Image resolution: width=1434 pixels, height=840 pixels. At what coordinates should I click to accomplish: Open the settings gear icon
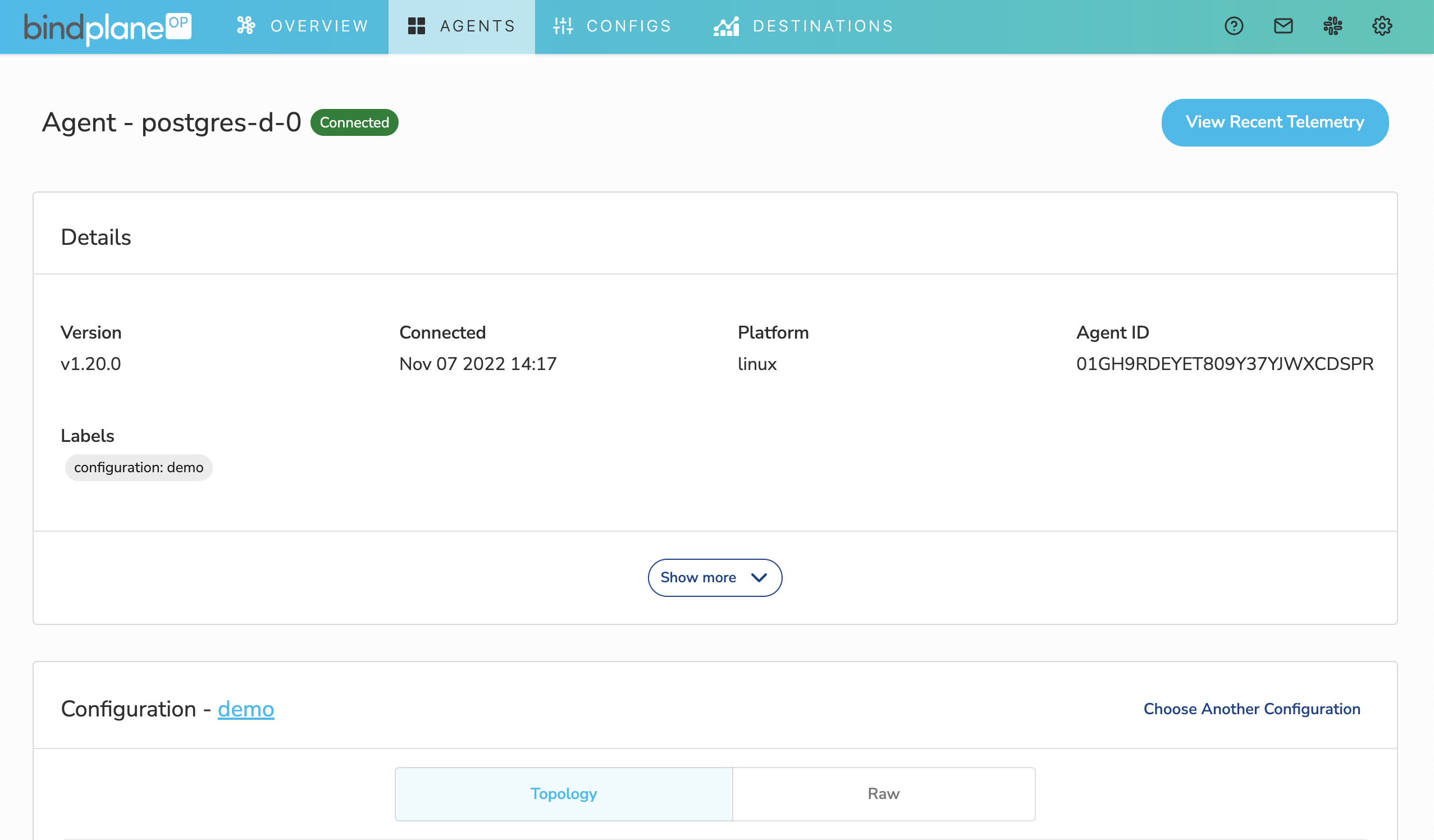1382,26
